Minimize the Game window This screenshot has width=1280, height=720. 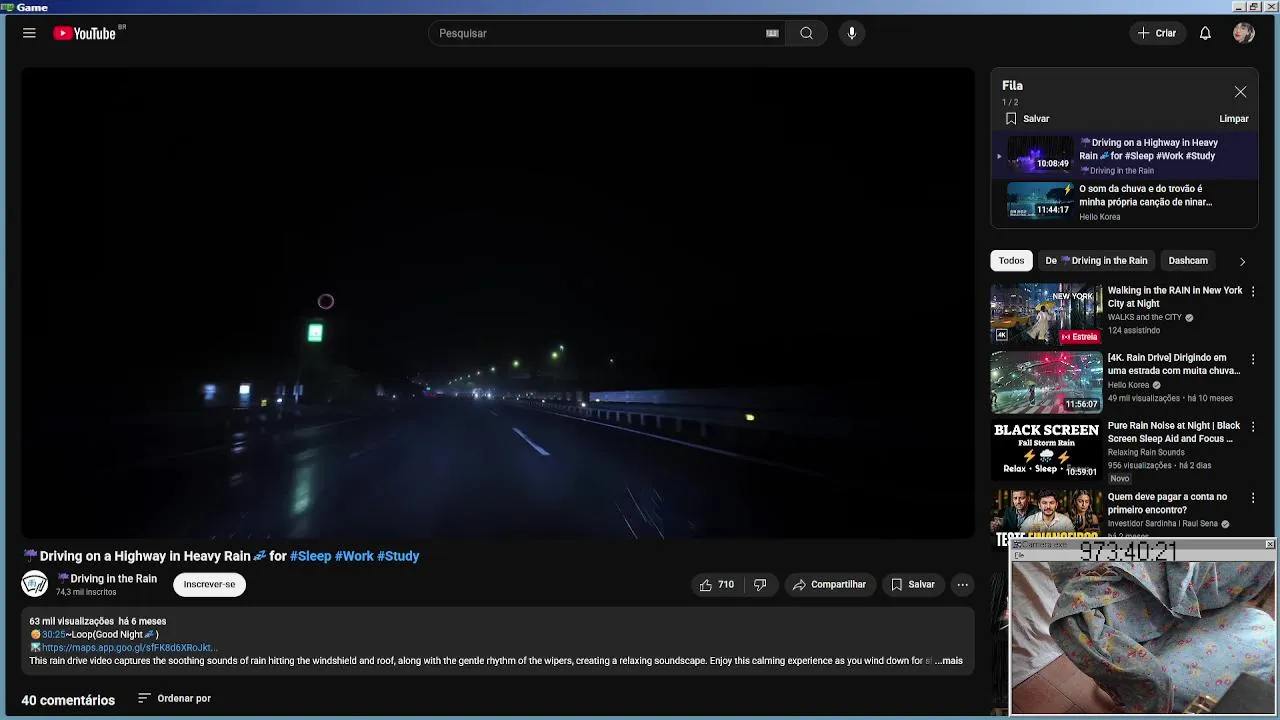[1240, 7]
